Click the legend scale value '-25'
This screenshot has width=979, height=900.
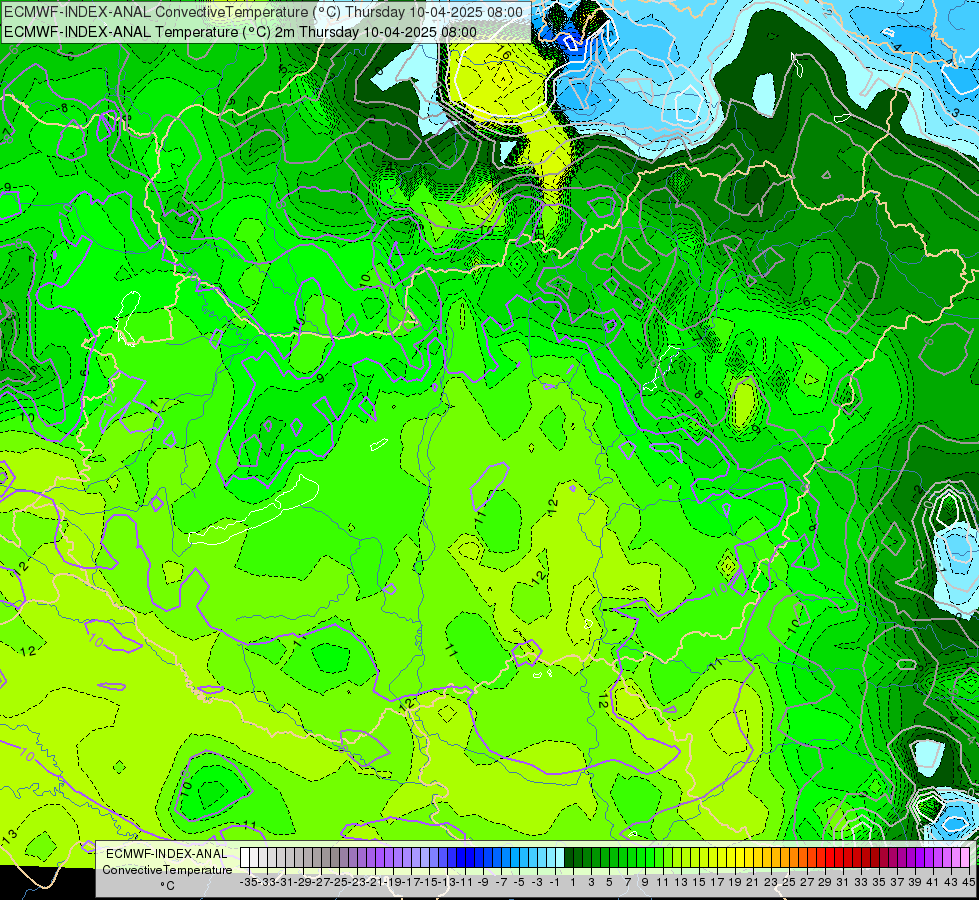[339, 882]
